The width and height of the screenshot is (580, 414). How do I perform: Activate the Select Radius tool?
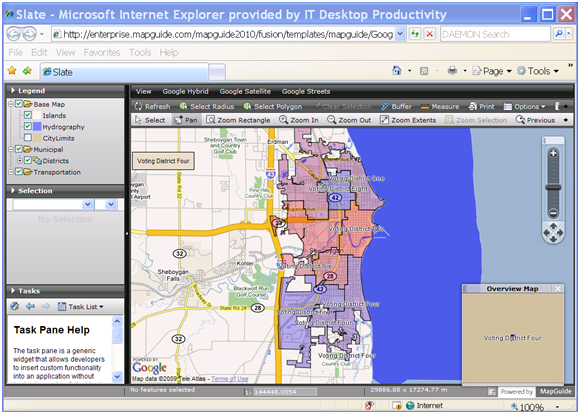click(206, 107)
